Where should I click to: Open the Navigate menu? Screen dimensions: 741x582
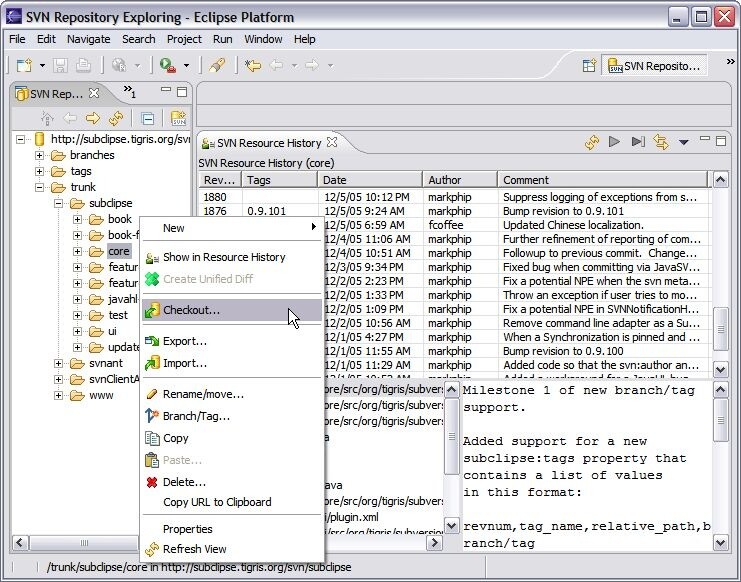point(88,39)
